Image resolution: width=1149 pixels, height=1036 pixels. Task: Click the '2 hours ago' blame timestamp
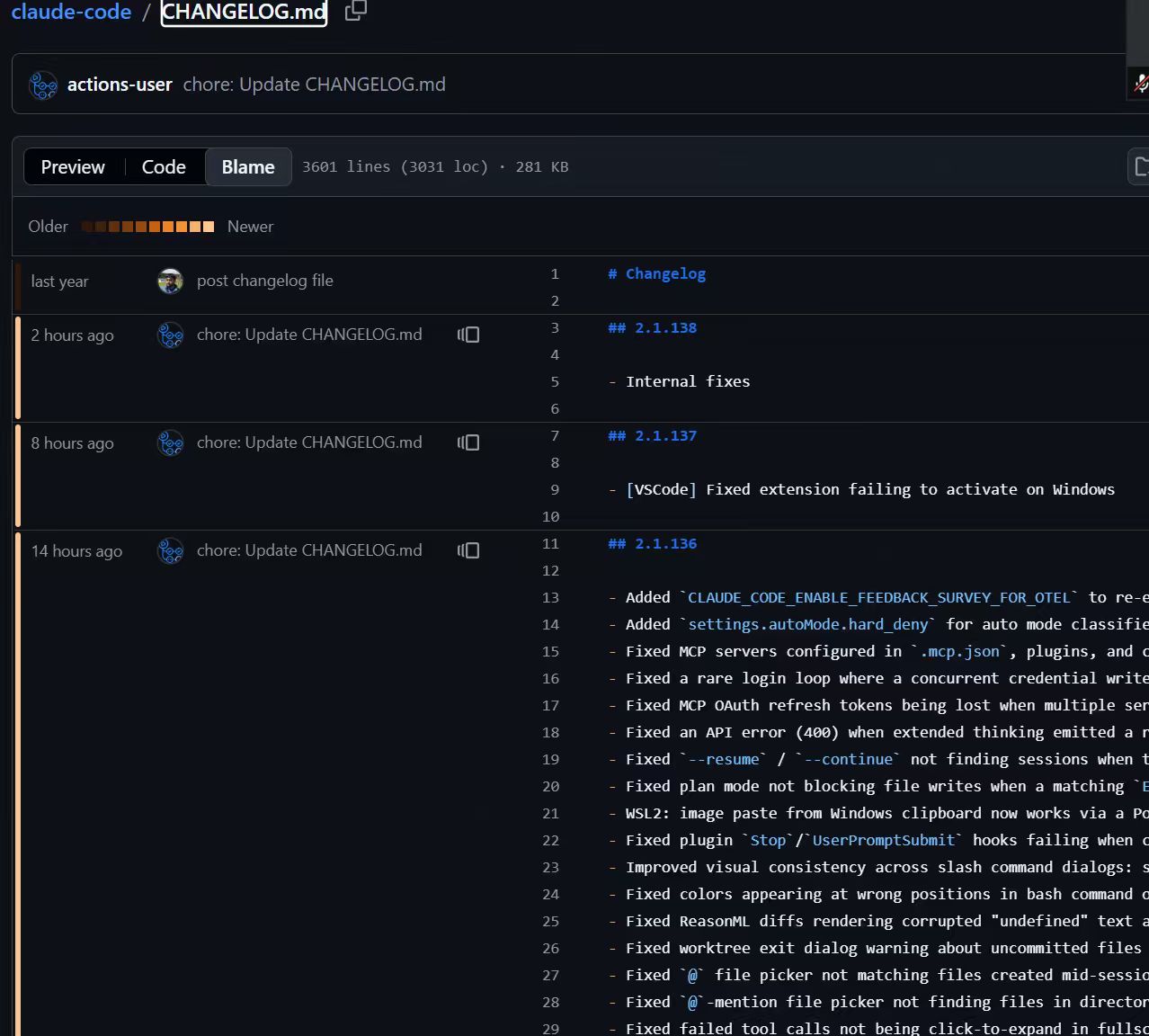[x=73, y=335]
